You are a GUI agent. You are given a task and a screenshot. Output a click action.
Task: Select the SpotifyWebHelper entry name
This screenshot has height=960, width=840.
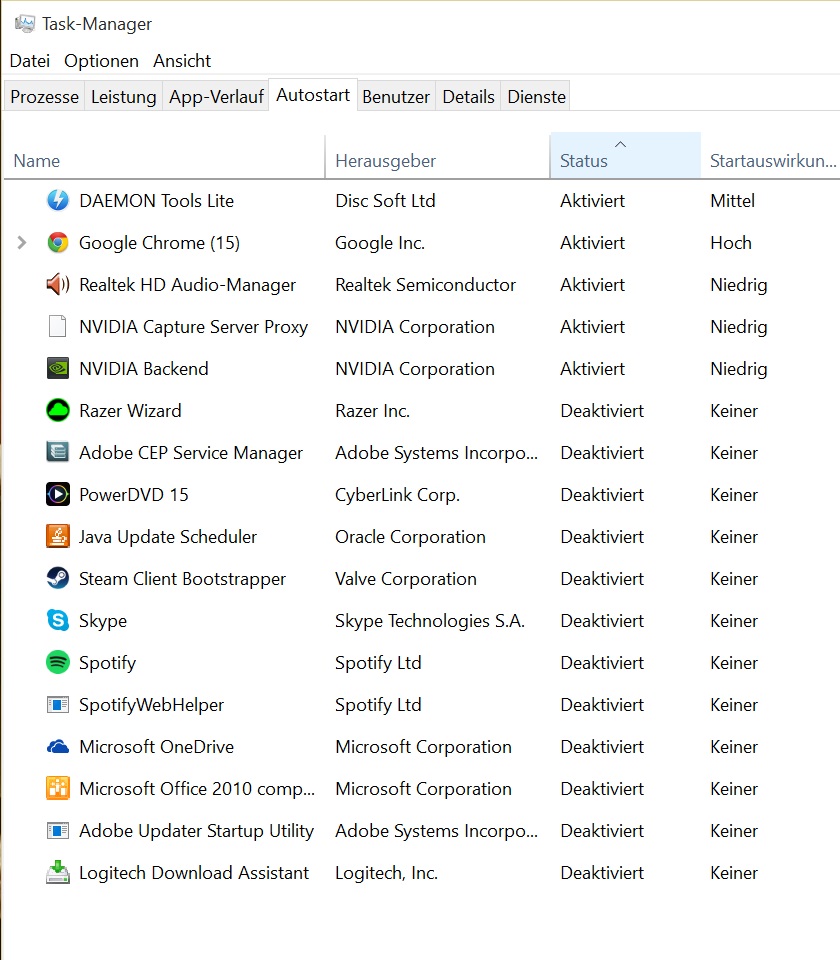151,705
